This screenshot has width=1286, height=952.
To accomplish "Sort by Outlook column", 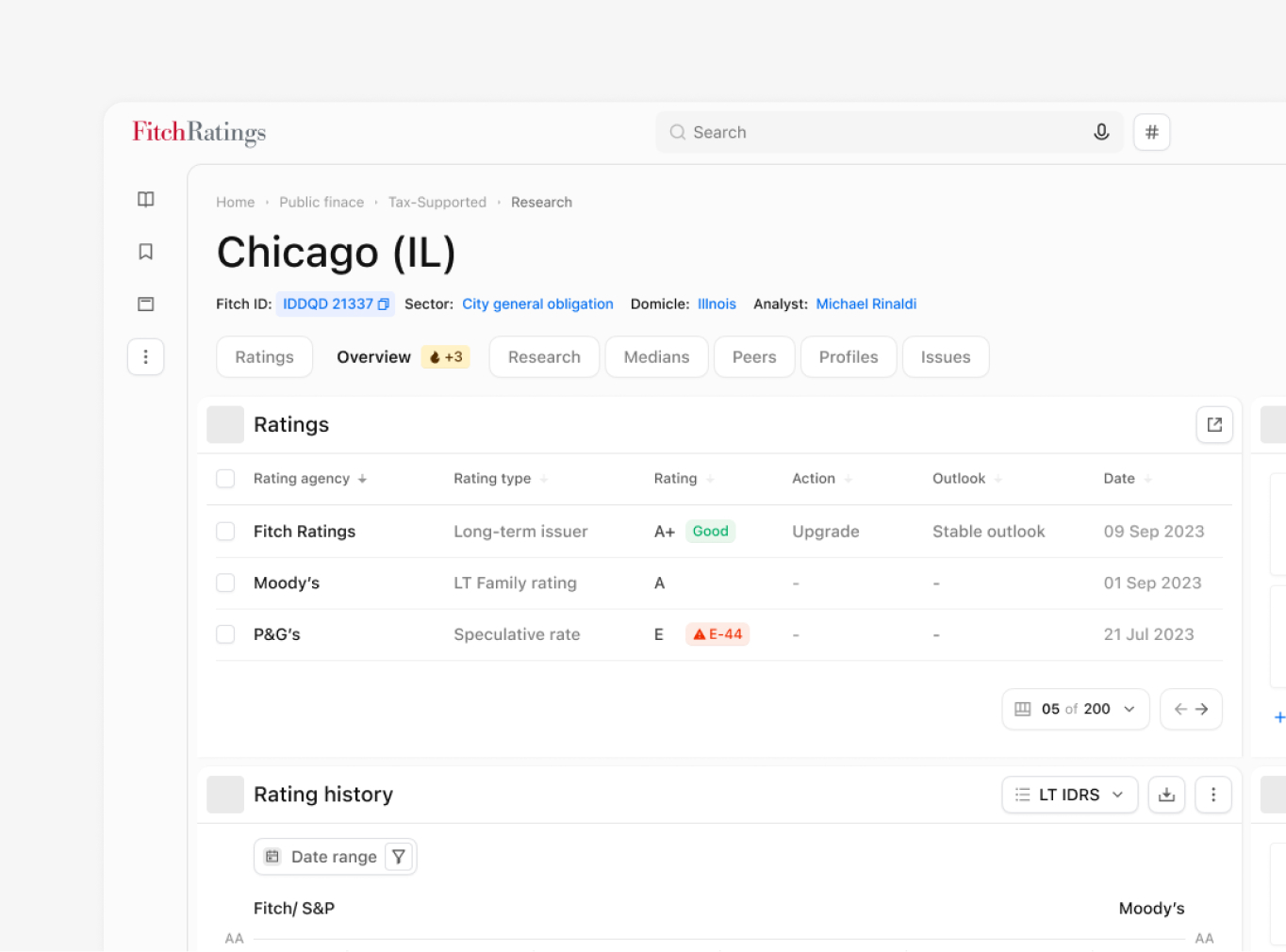I will coord(967,479).
